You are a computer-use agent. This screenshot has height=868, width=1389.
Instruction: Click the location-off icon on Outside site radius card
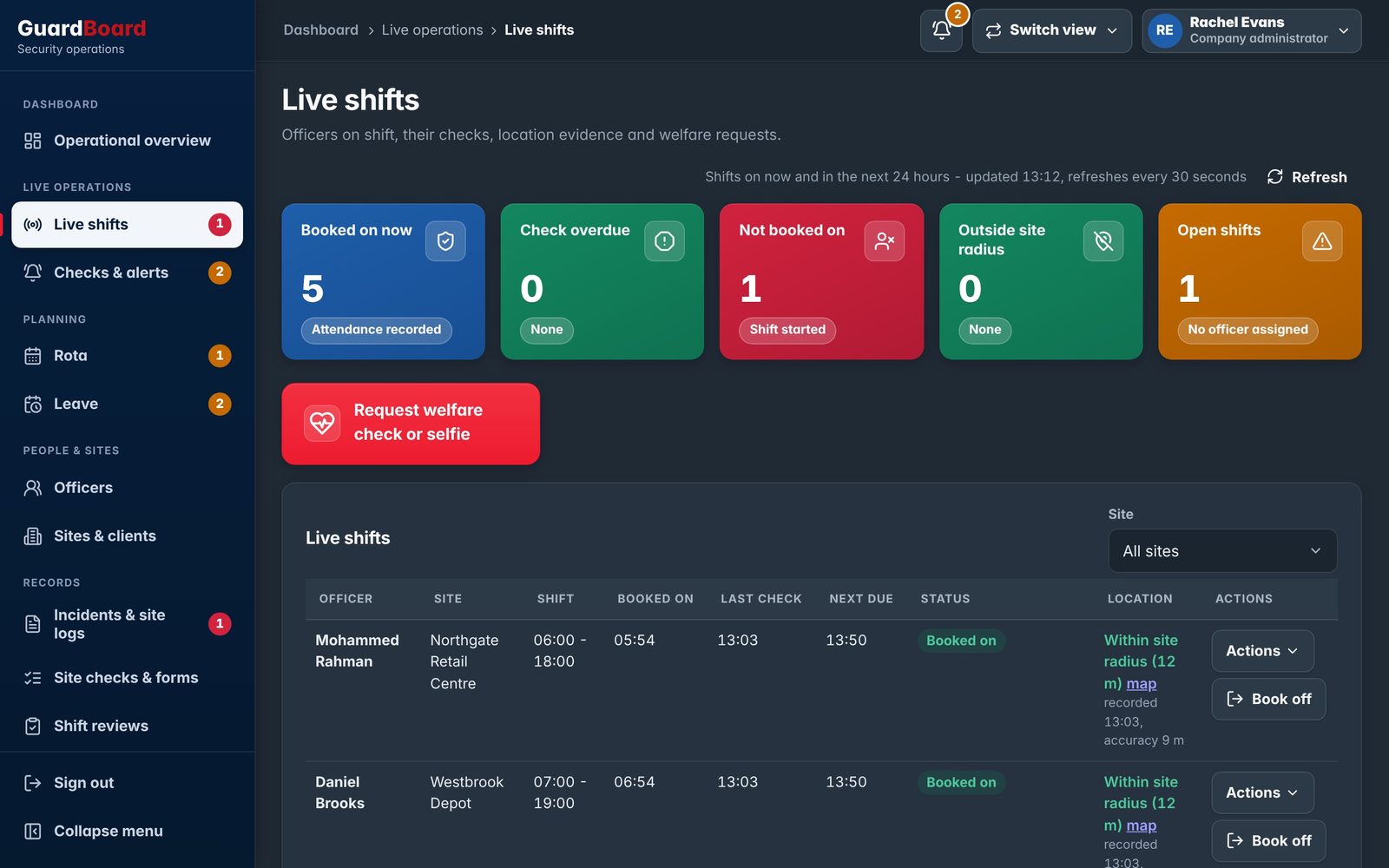tap(1103, 241)
